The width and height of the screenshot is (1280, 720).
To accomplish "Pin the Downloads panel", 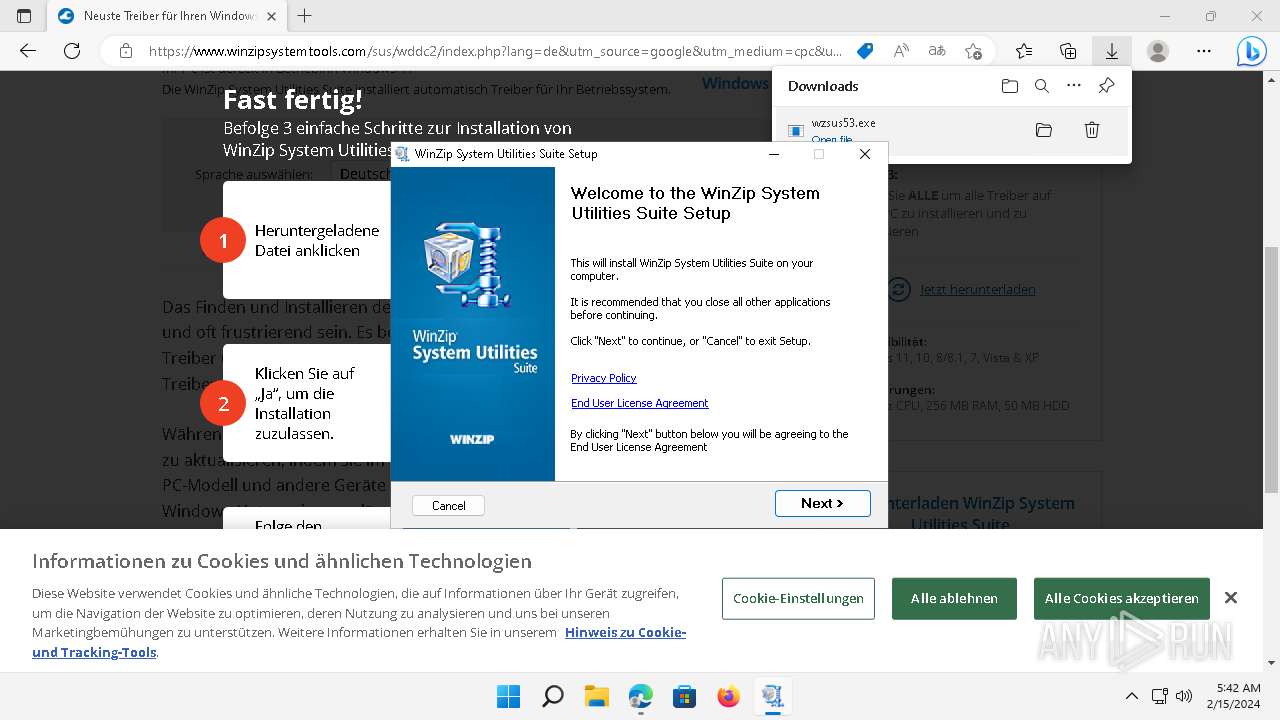I will (x=1106, y=86).
